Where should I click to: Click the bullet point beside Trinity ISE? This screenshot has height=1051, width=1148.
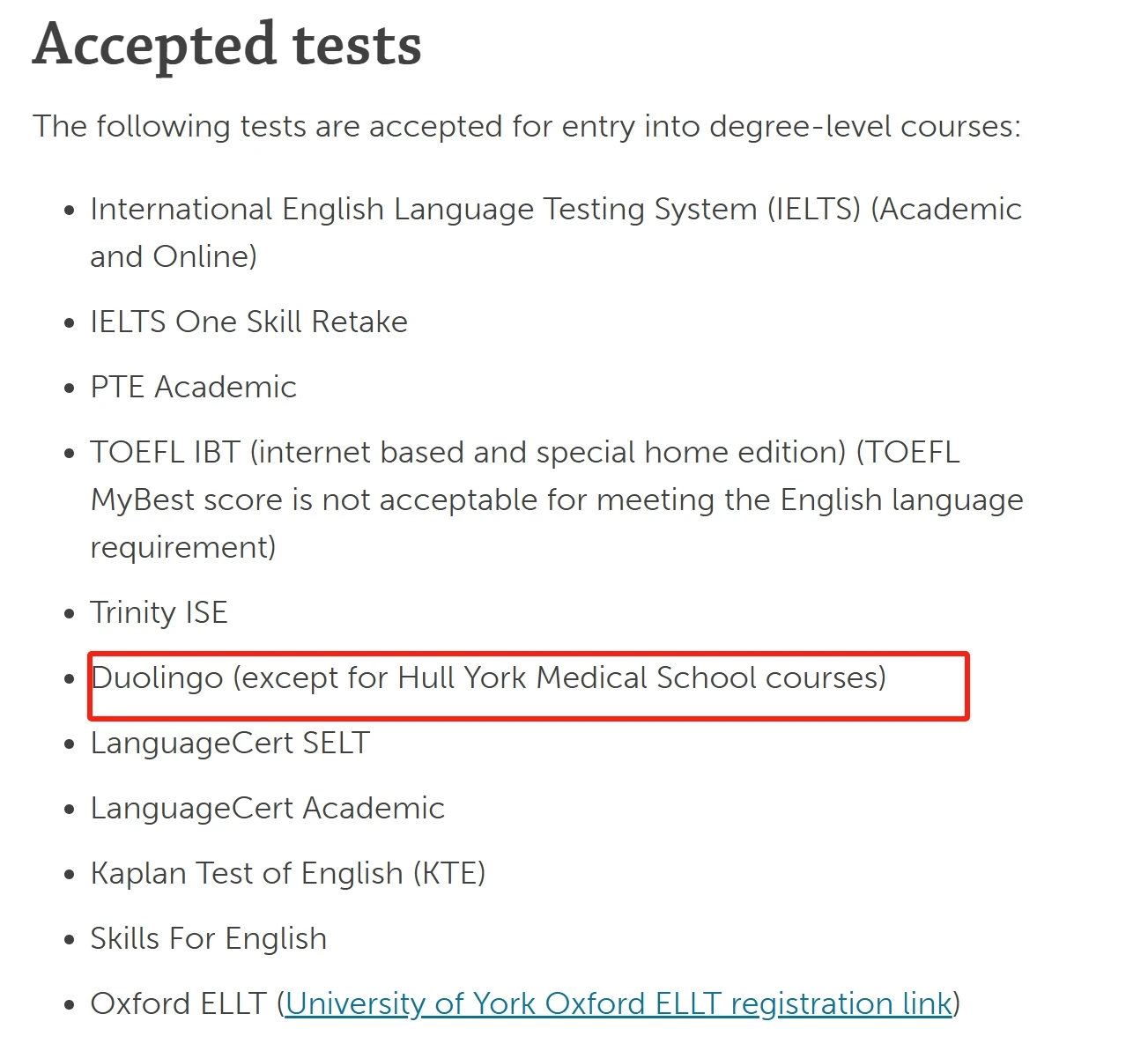70,614
